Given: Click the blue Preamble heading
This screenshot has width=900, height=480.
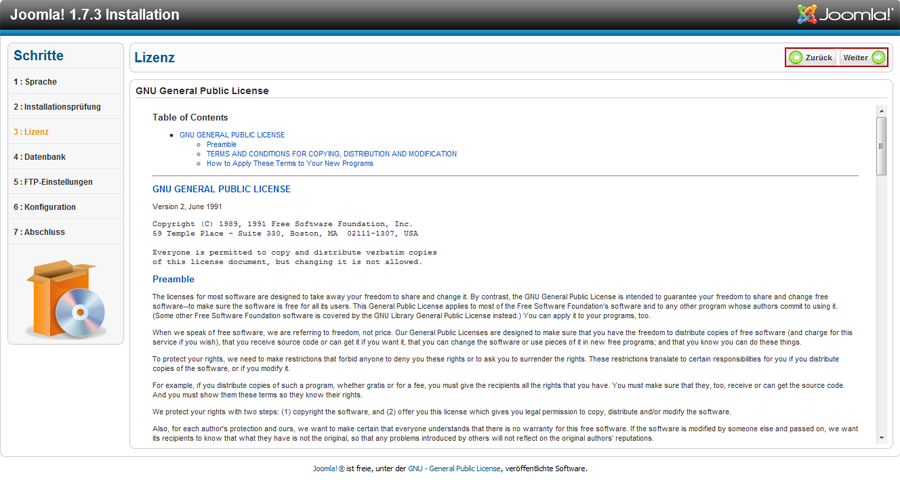Looking at the screenshot, I should (173, 279).
